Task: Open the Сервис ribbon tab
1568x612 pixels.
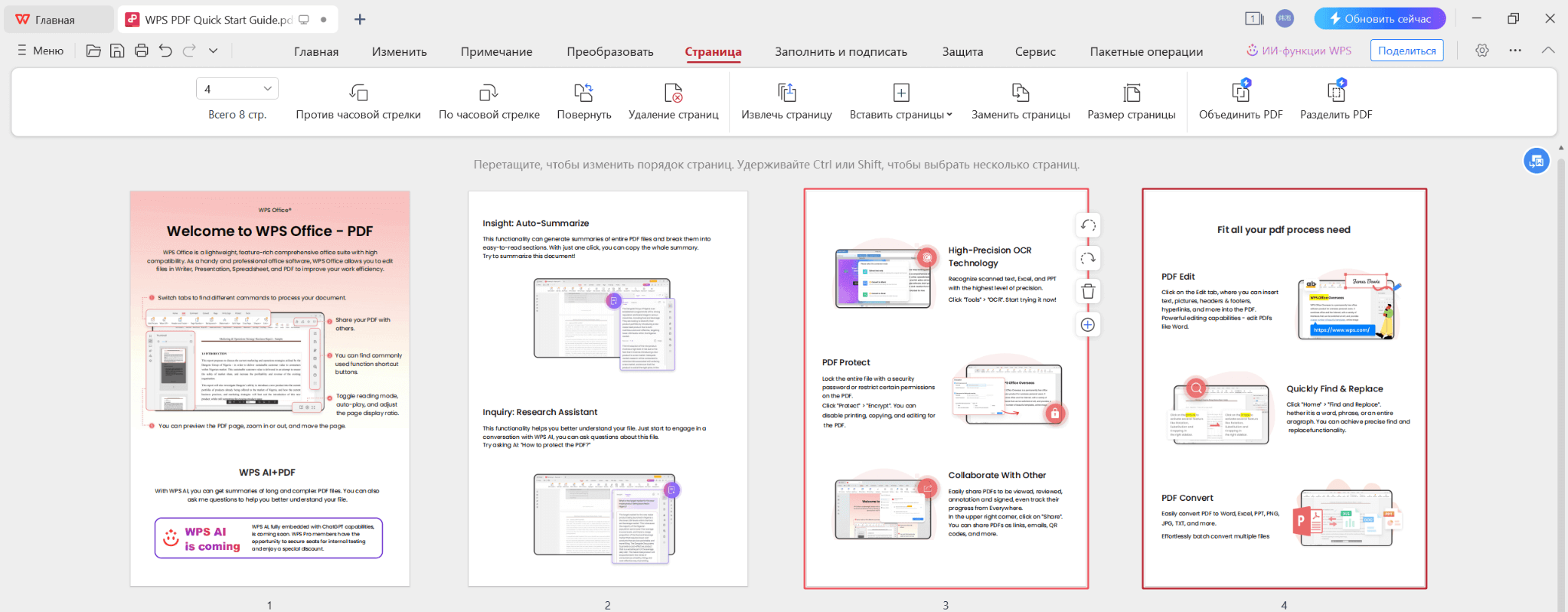Action: tap(1035, 51)
